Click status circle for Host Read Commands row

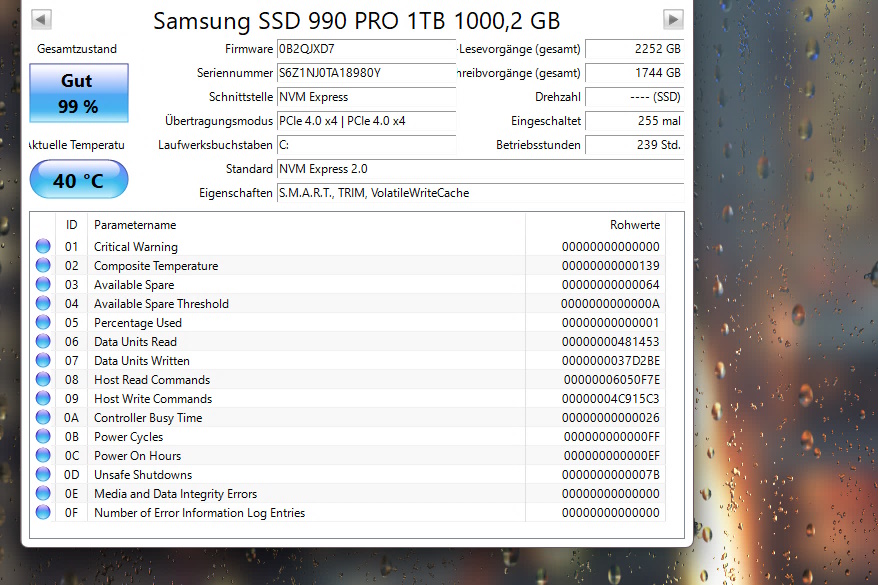[43, 380]
